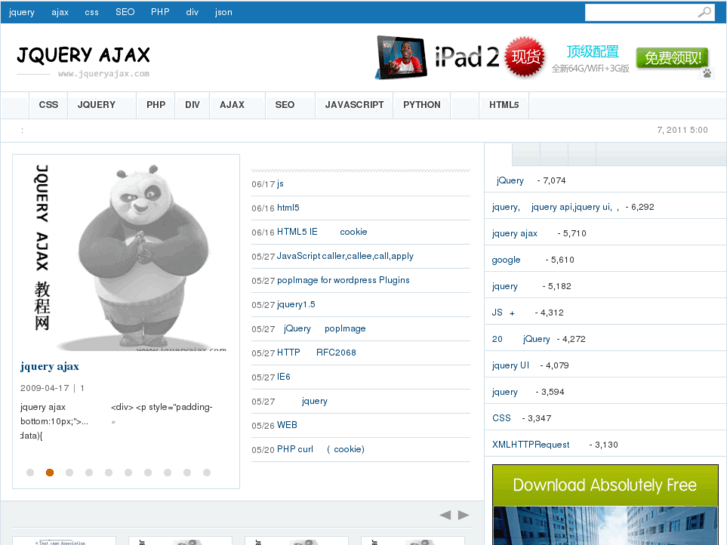Screen dimensions: 727x545
Task: Open the HTML5 IE cookie article
Action: click(x=322, y=232)
